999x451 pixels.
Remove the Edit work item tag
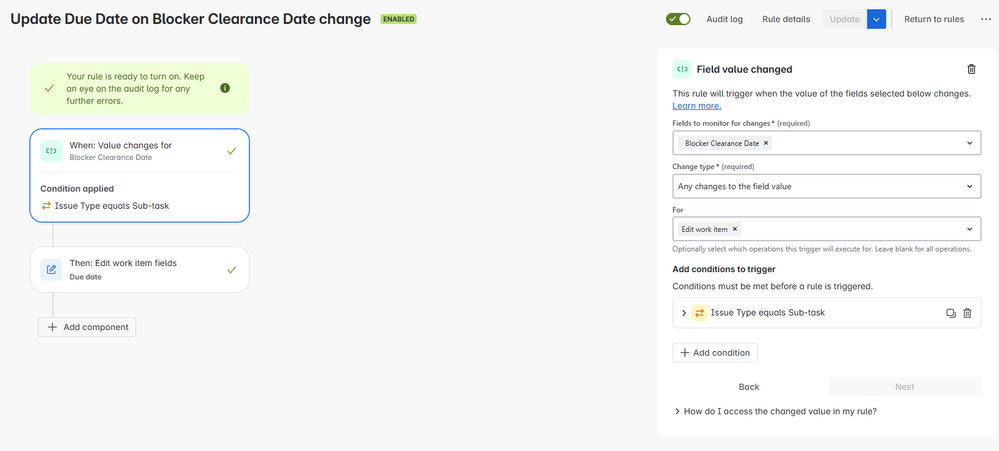pyautogui.click(x=735, y=229)
